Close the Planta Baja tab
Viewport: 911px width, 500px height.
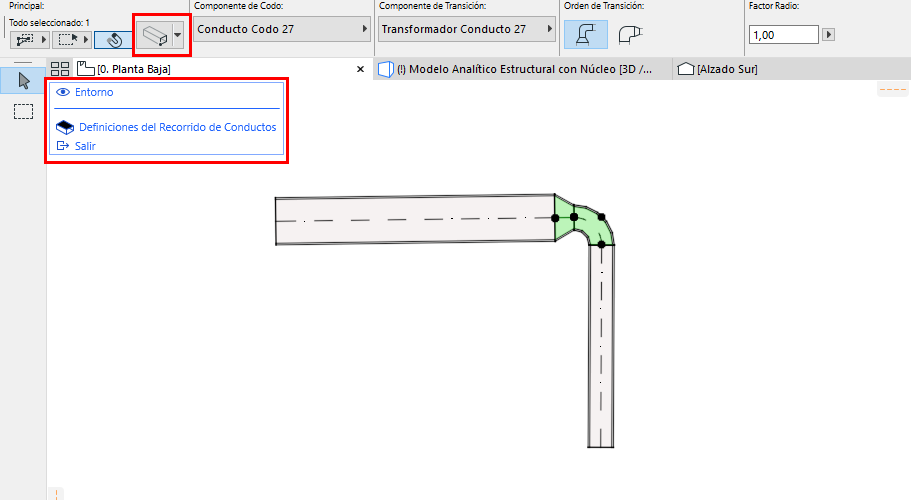[360, 69]
